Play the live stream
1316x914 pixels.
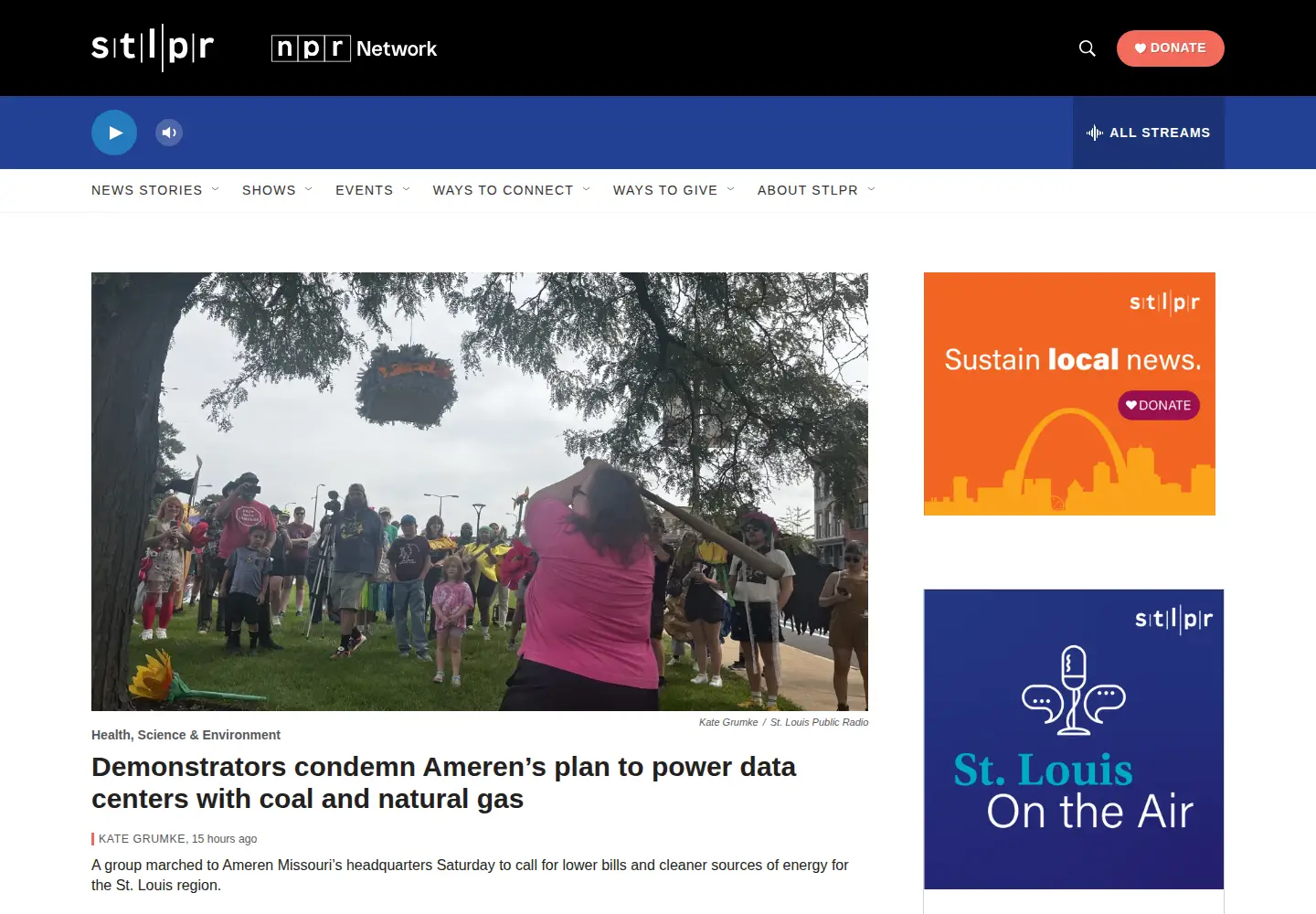click(114, 133)
